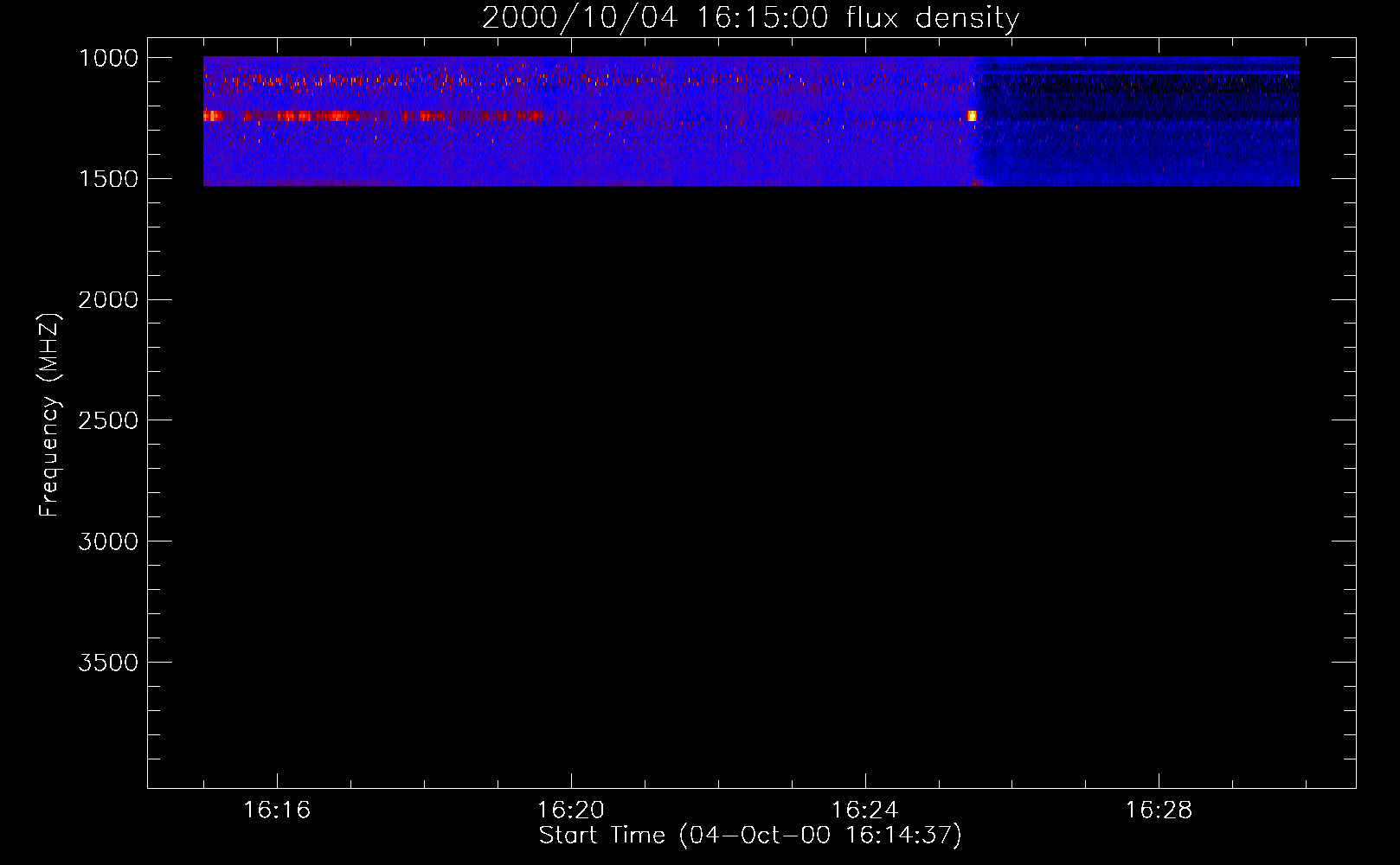Click the plot title '2000/10/04 16:15:00 flux density'
Viewport: 1400px width, 865px height.
click(x=750, y=18)
